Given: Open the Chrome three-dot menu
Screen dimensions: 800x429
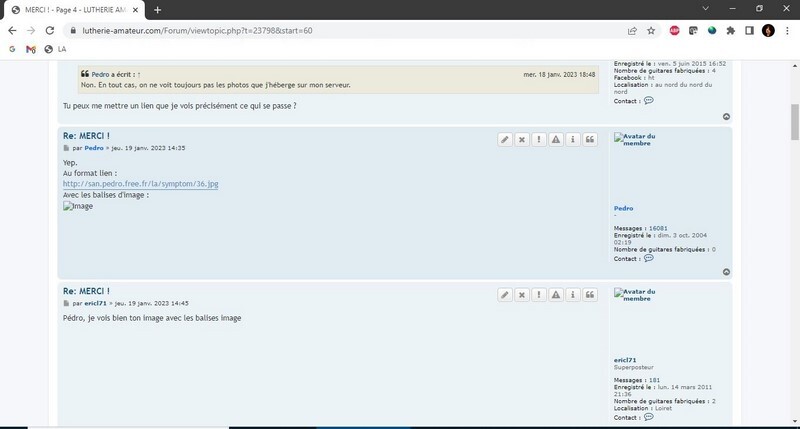Looking at the screenshot, I should 787,31.
